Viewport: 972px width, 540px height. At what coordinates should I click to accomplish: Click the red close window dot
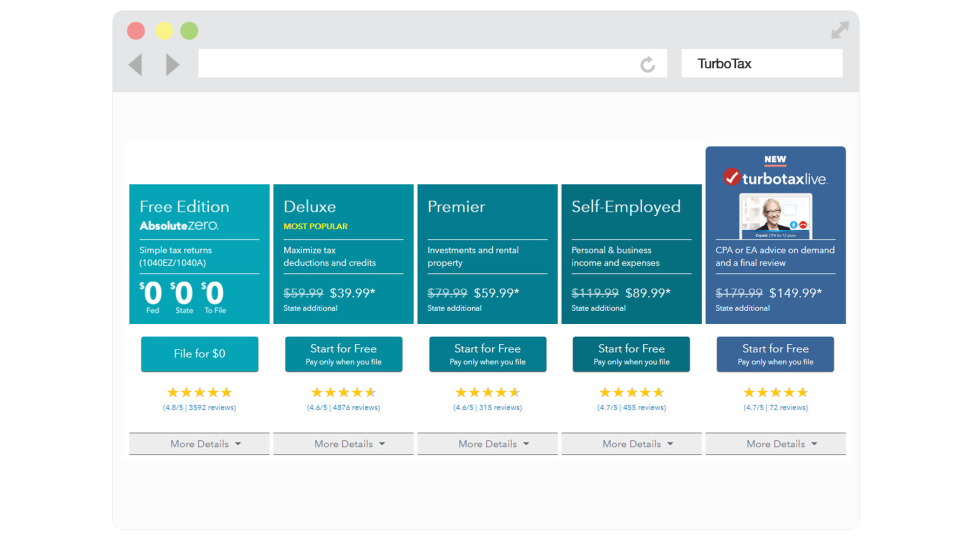136,30
